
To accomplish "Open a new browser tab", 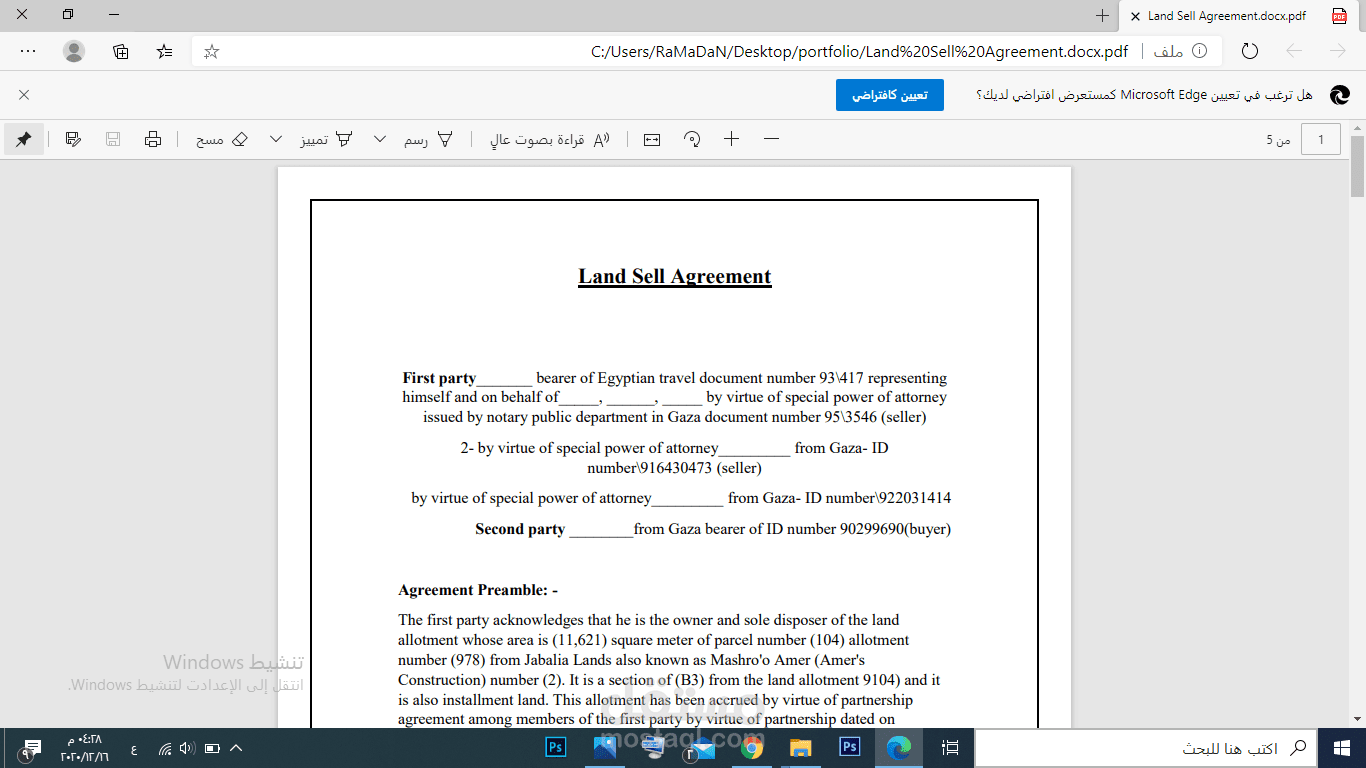I will (x=1102, y=16).
